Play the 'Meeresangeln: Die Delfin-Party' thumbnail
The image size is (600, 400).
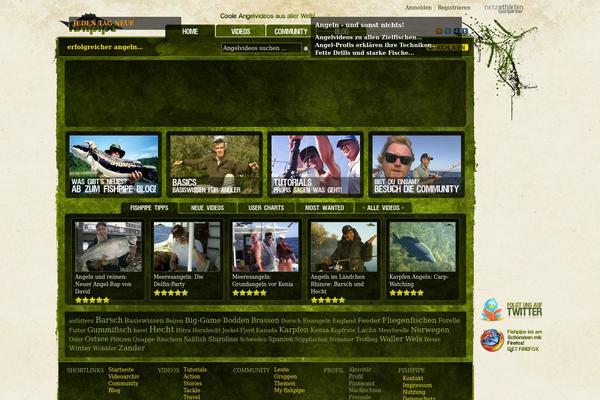187,247
